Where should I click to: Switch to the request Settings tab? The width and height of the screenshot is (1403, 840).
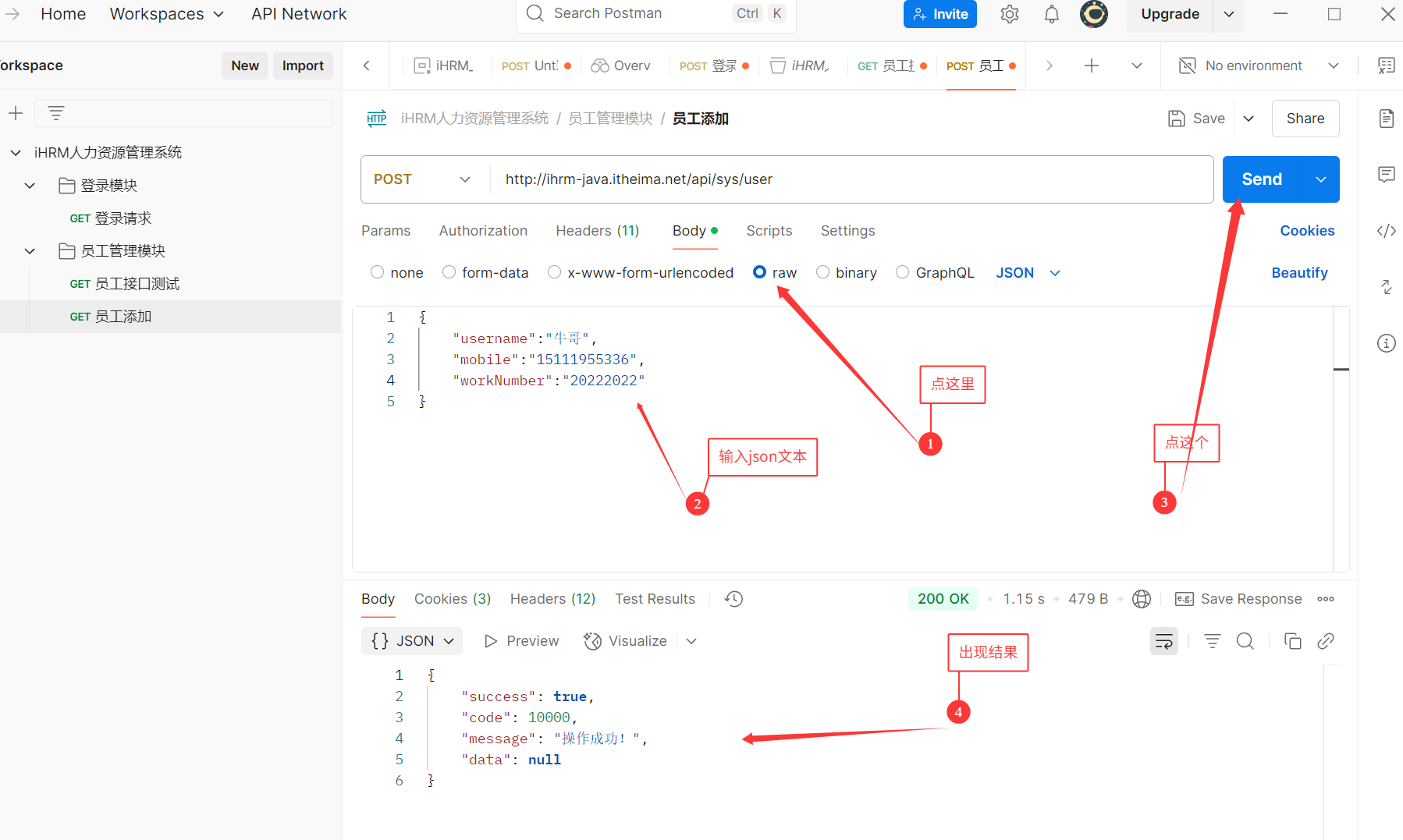(x=847, y=231)
